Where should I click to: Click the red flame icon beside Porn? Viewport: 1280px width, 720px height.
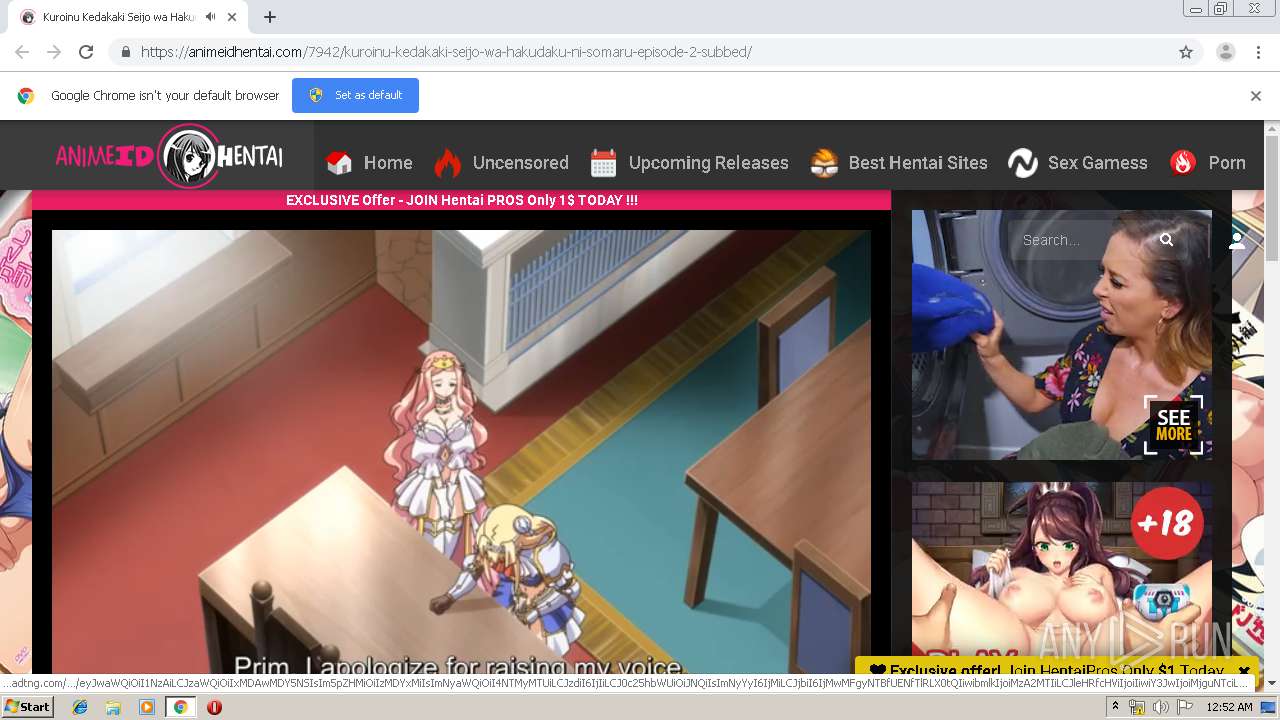(x=1183, y=163)
